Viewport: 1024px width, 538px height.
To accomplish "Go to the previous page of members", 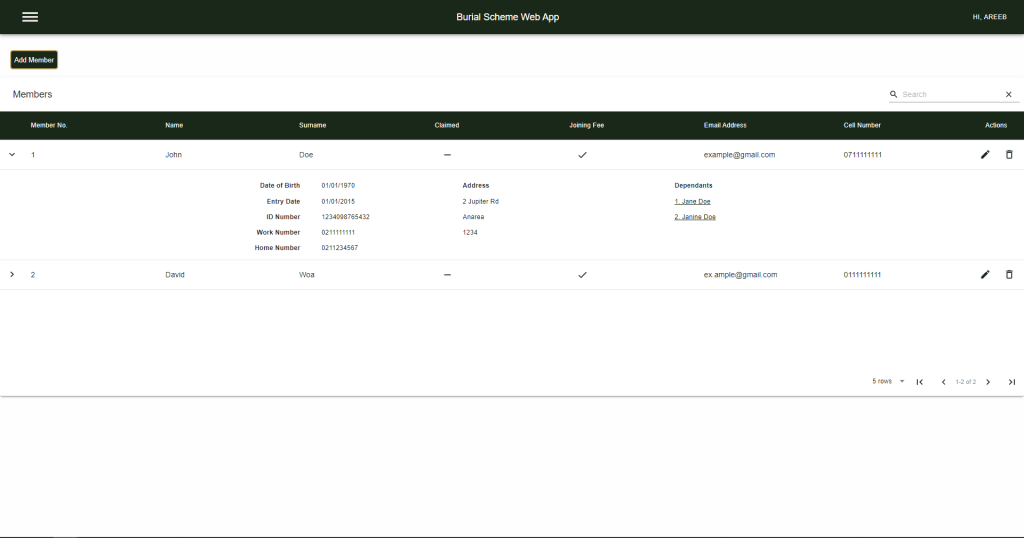I will coord(943,382).
